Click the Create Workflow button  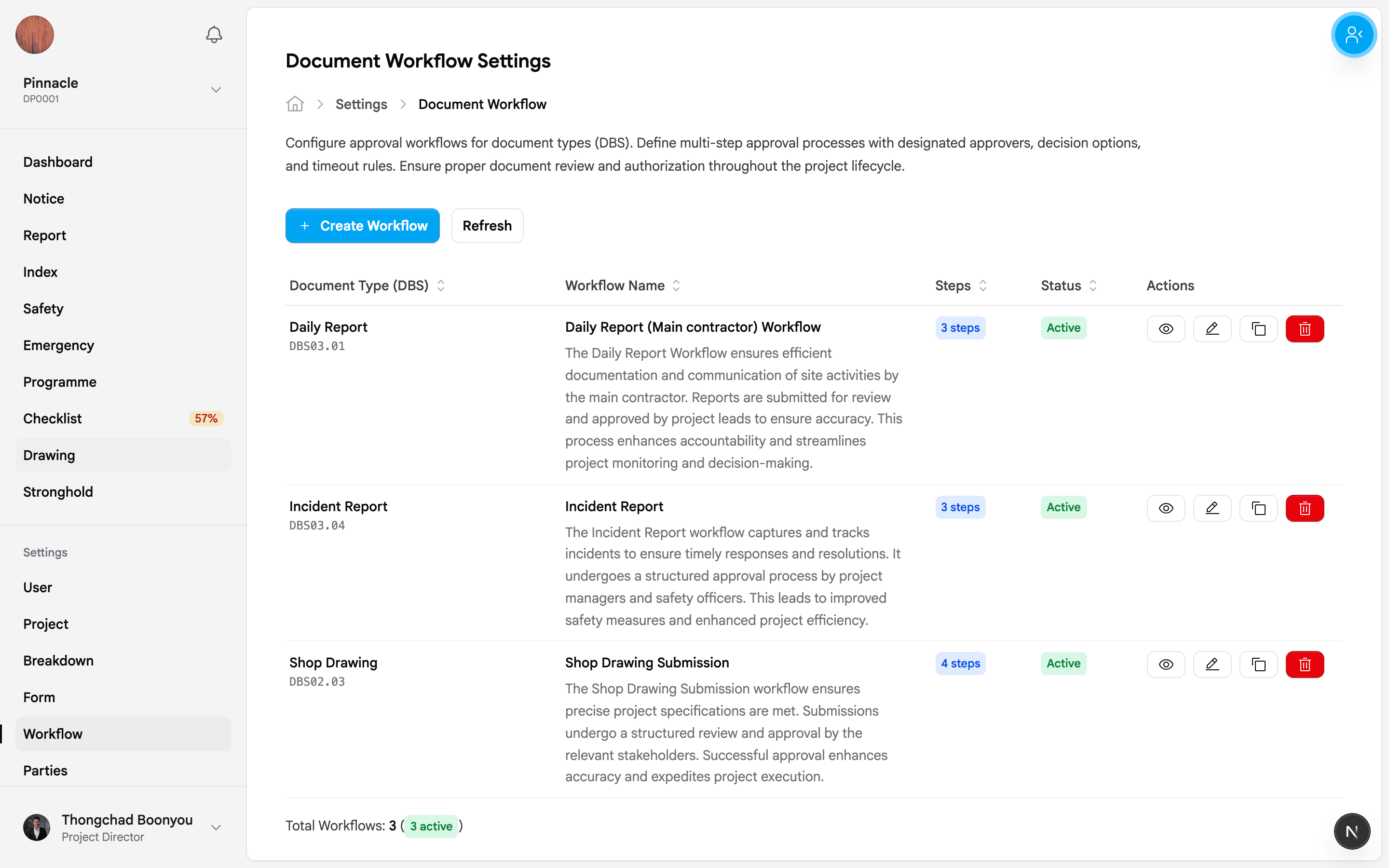(363, 226)
